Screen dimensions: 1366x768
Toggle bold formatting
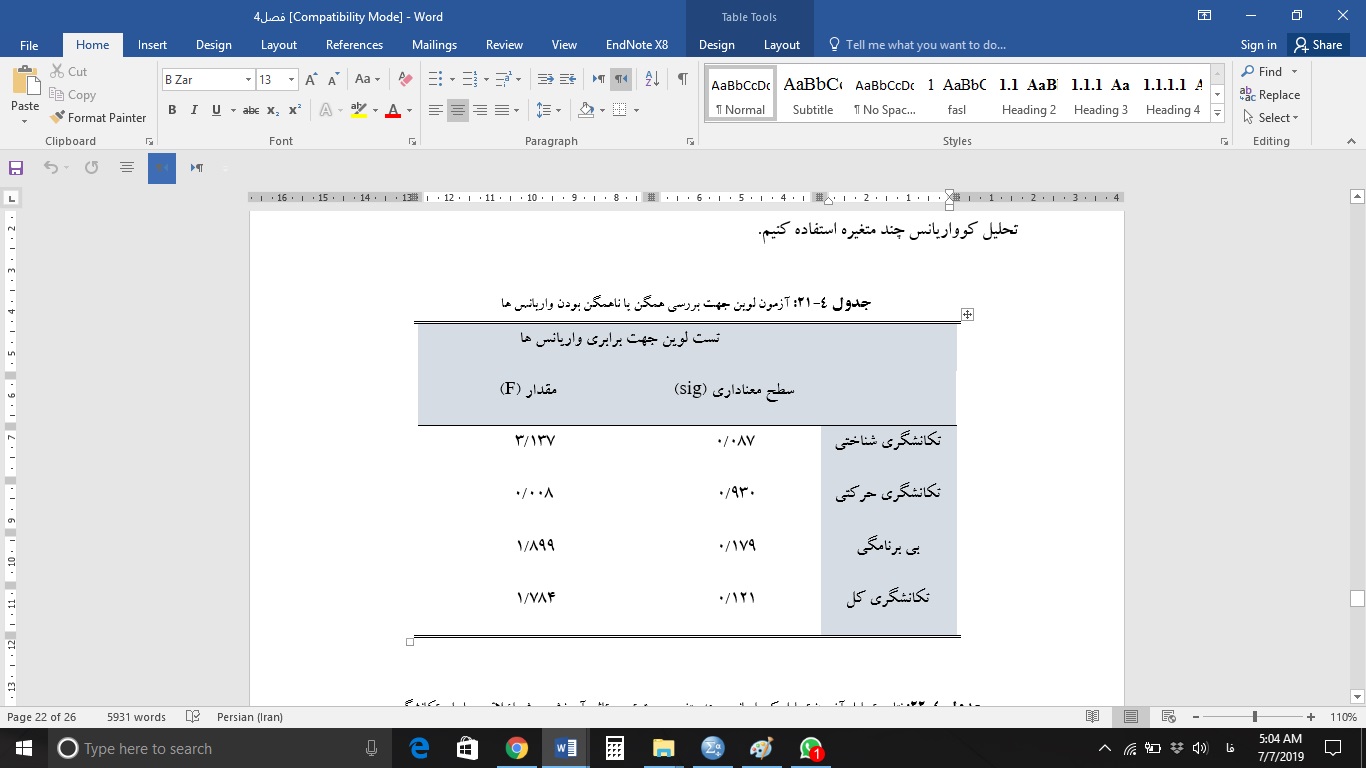pyautogui.click(x=171, y=110)
